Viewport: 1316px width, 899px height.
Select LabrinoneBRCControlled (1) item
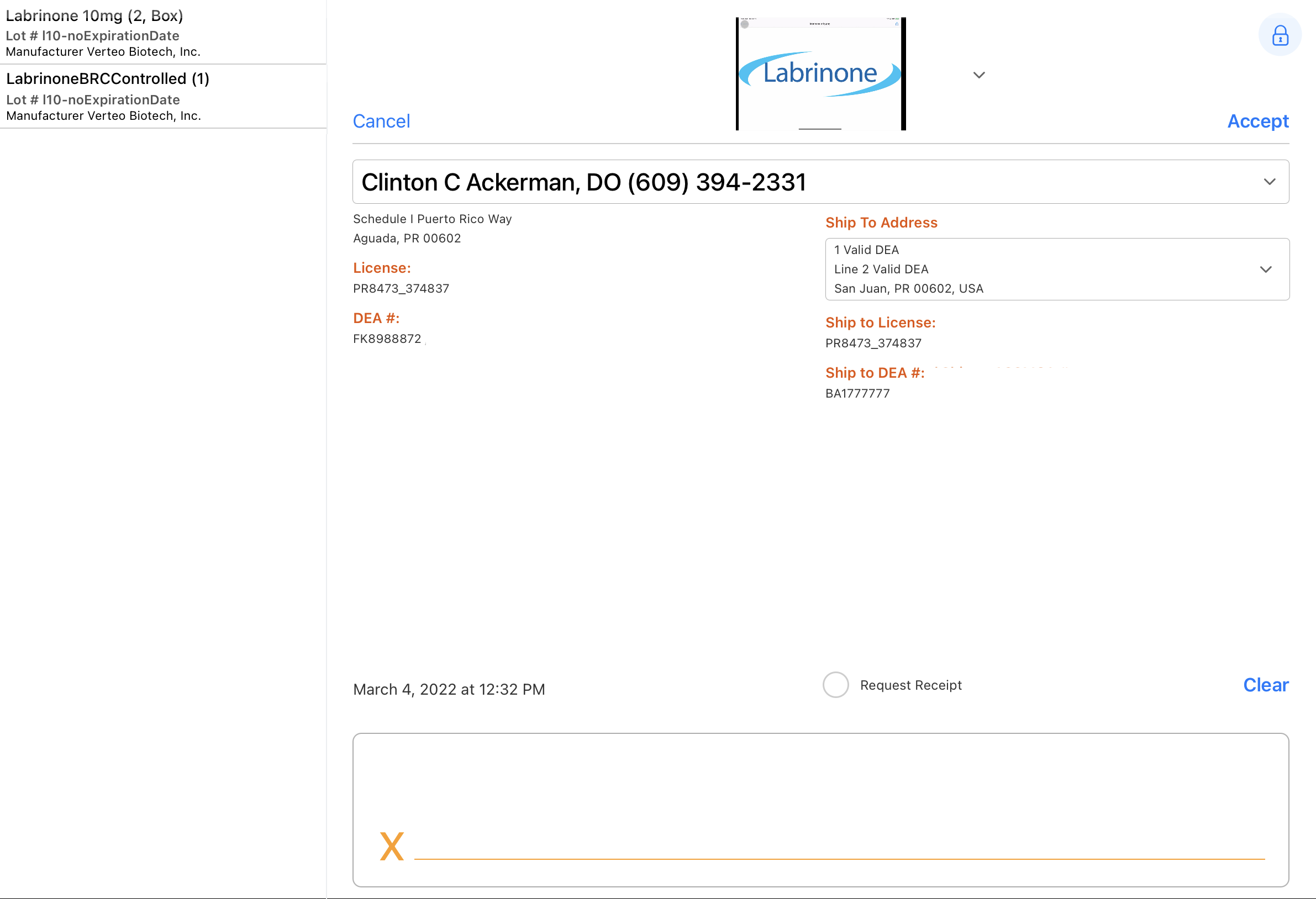pyautogui.click(x=108, y=79)
